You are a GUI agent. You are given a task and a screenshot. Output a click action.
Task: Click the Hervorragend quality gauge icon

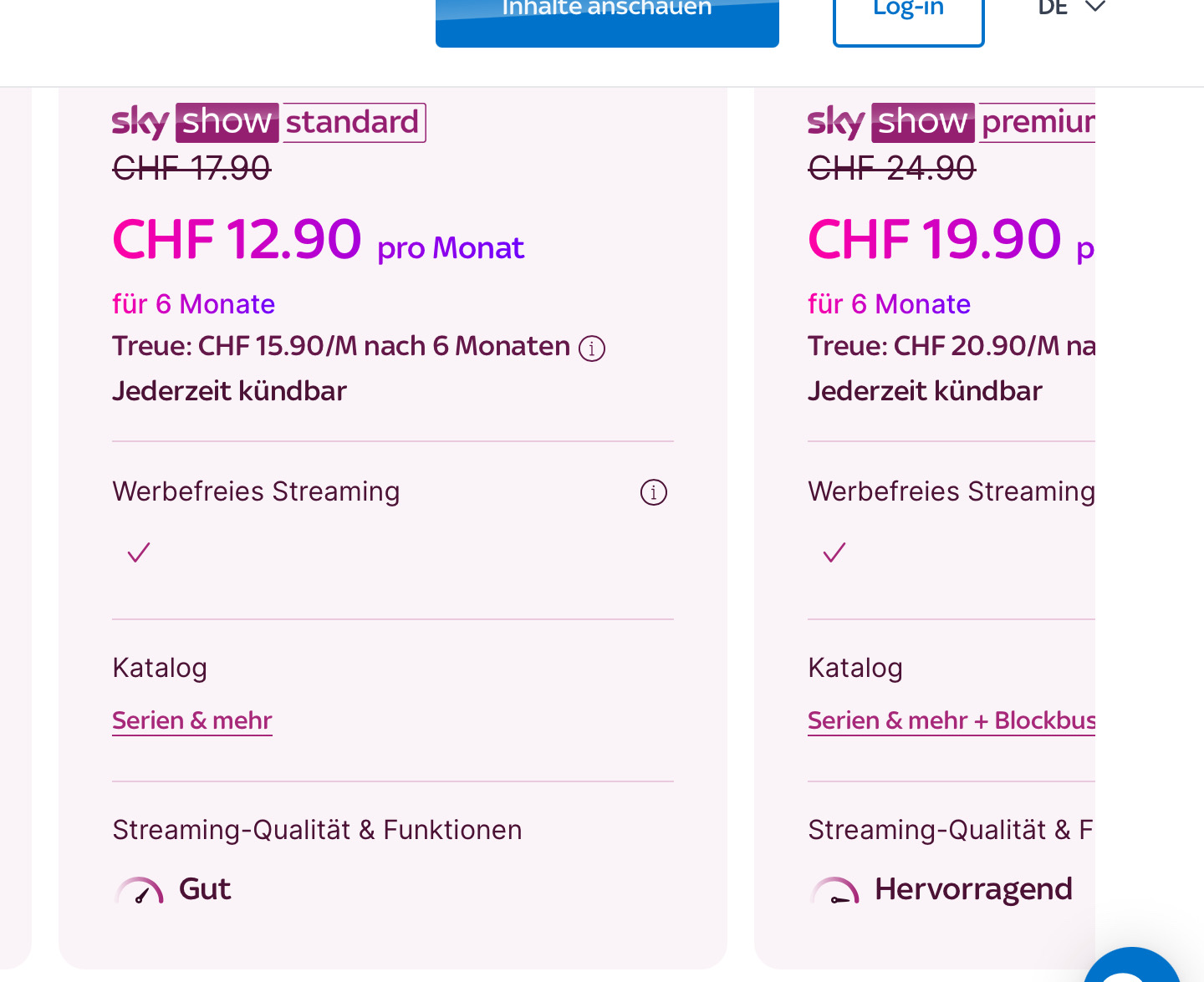(x=834, y=891)
